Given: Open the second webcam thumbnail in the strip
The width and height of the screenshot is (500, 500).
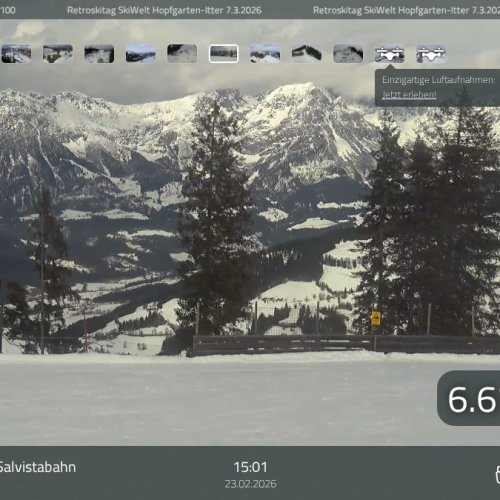Looking at the screenshot, I should pyautogui.click(x=58, y=54).
